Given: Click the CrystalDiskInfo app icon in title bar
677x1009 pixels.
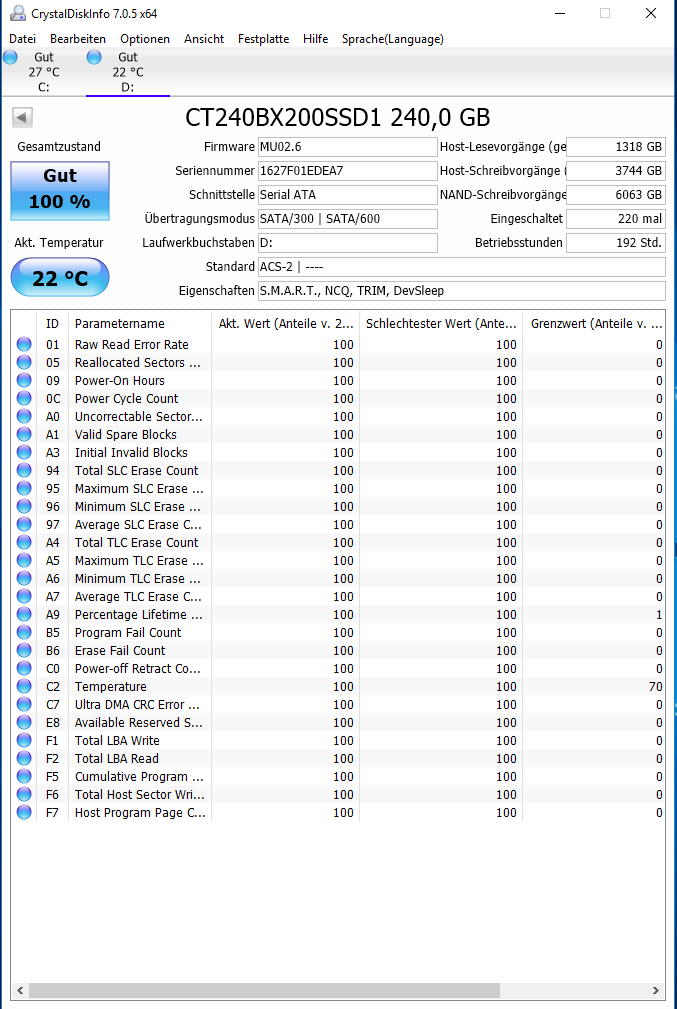Looking at the screenshot, I should [18, 13].
